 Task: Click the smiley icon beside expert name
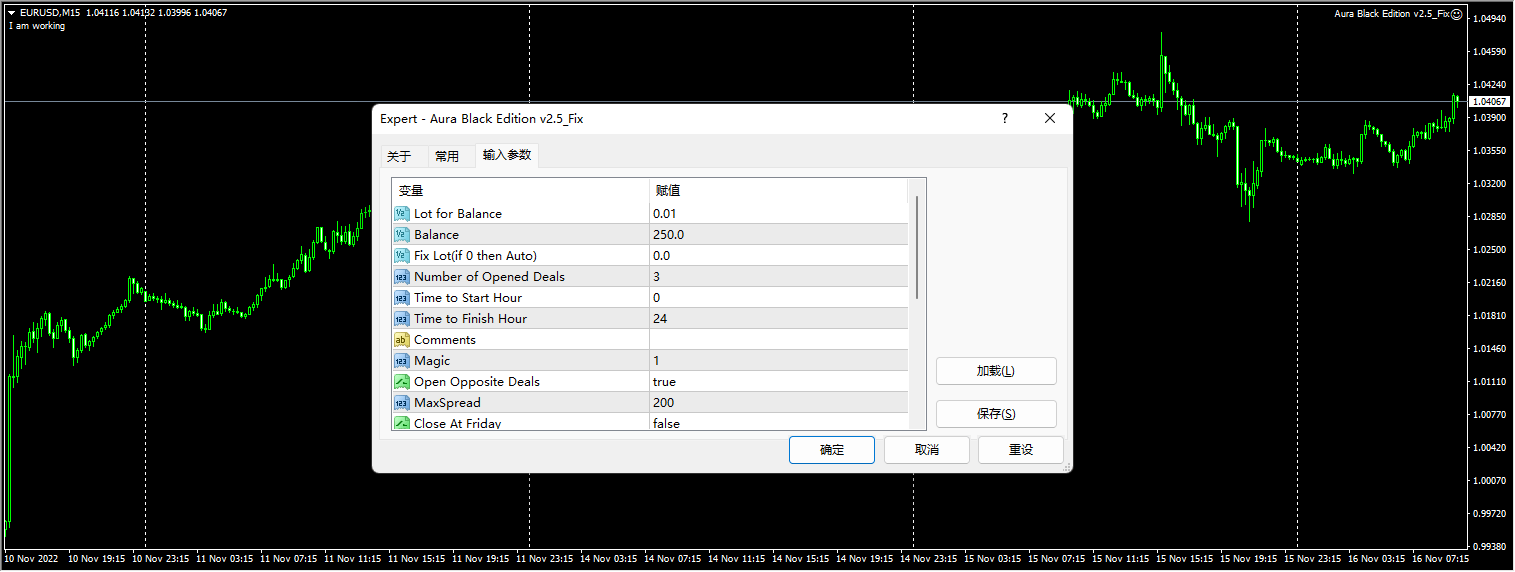click(x=1456, y=14)
